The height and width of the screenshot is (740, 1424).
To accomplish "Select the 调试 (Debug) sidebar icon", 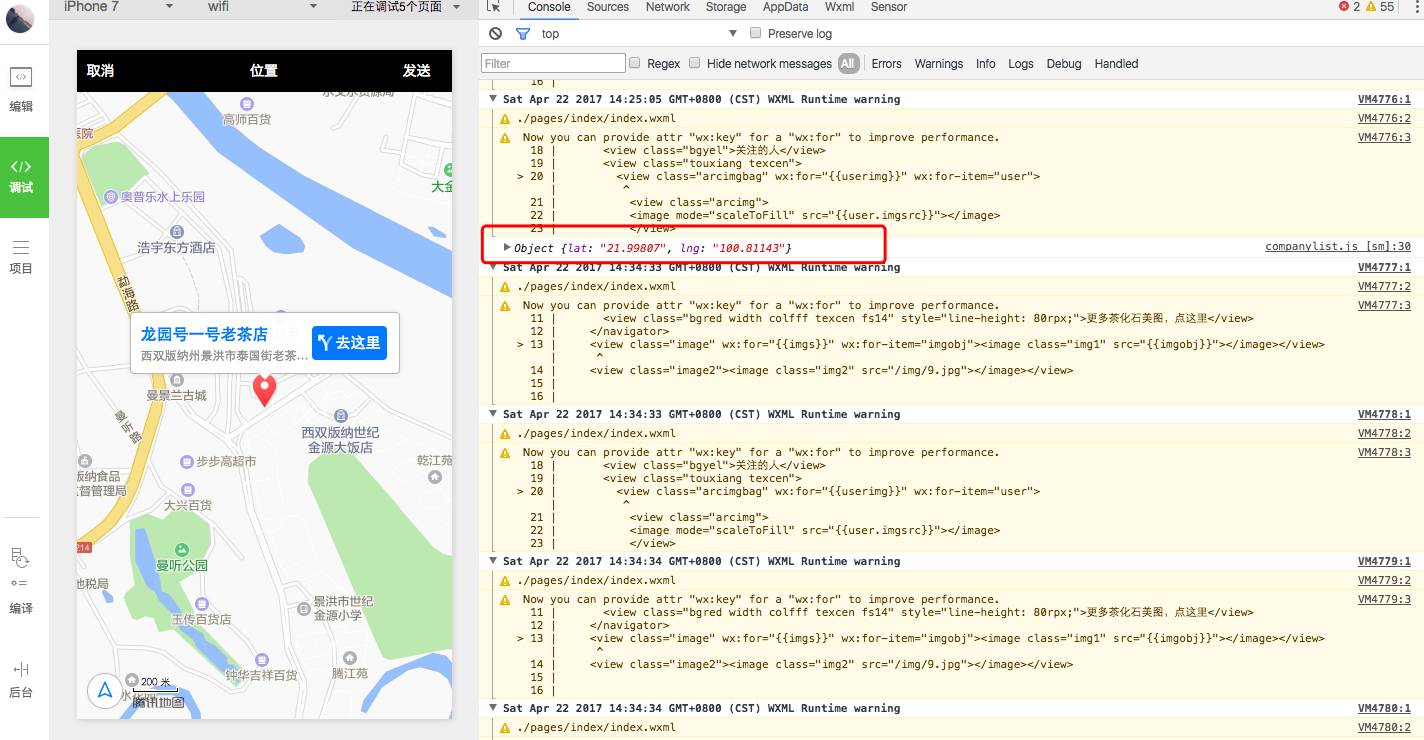I will (21, 176).
